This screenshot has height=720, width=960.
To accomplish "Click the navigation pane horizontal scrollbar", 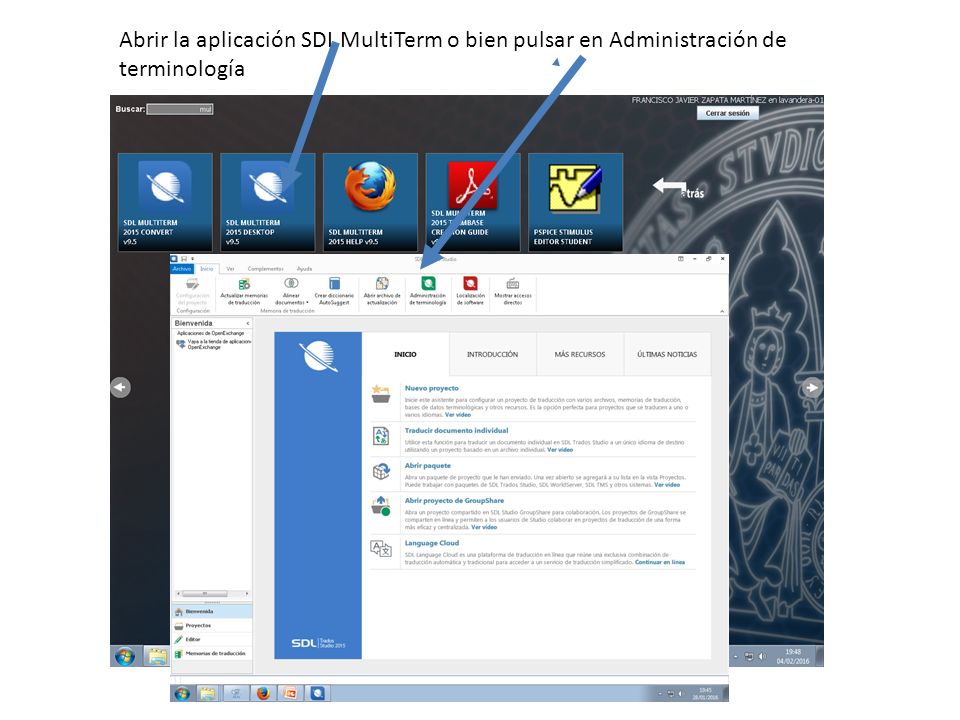I will tap(212, 593).
